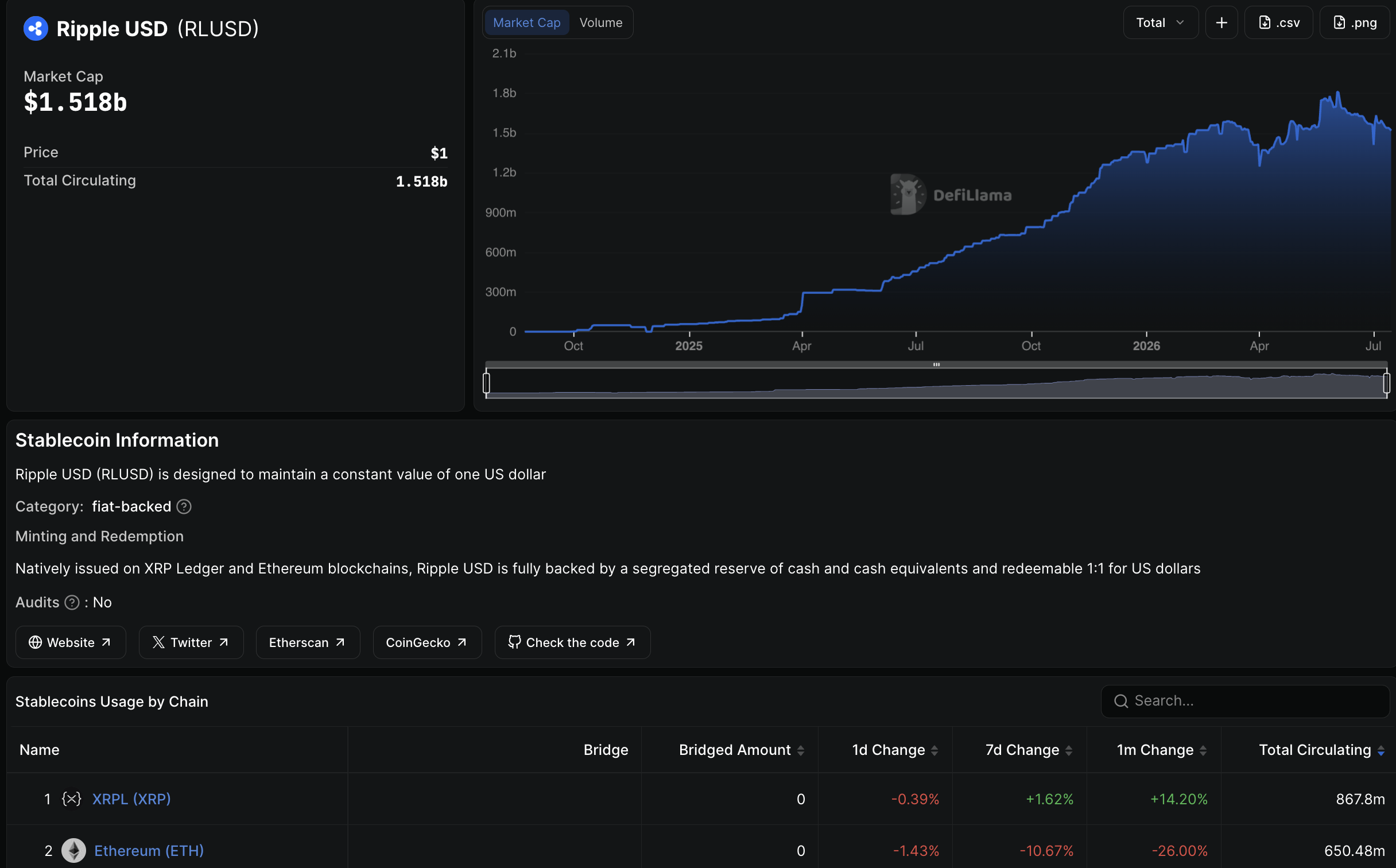Click the -0.39% 1d change cell
1396x868 pixels.
(915, 799)
